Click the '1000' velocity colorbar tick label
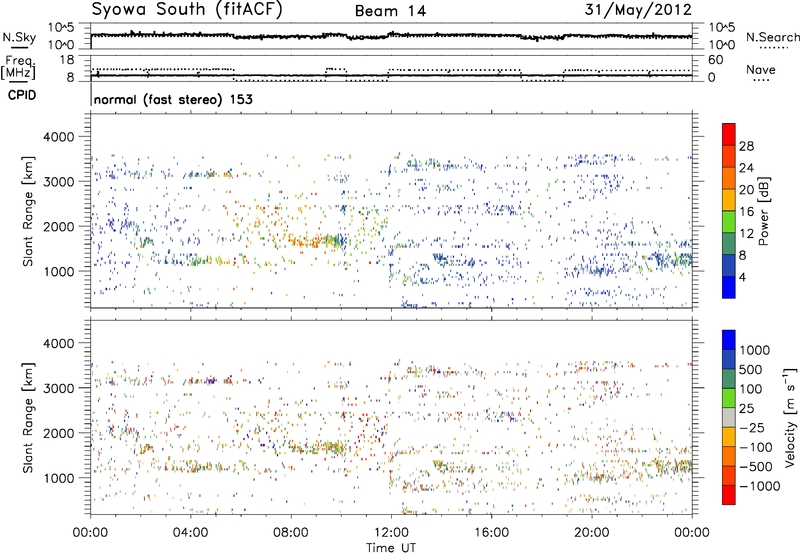 tap(755, 350)
